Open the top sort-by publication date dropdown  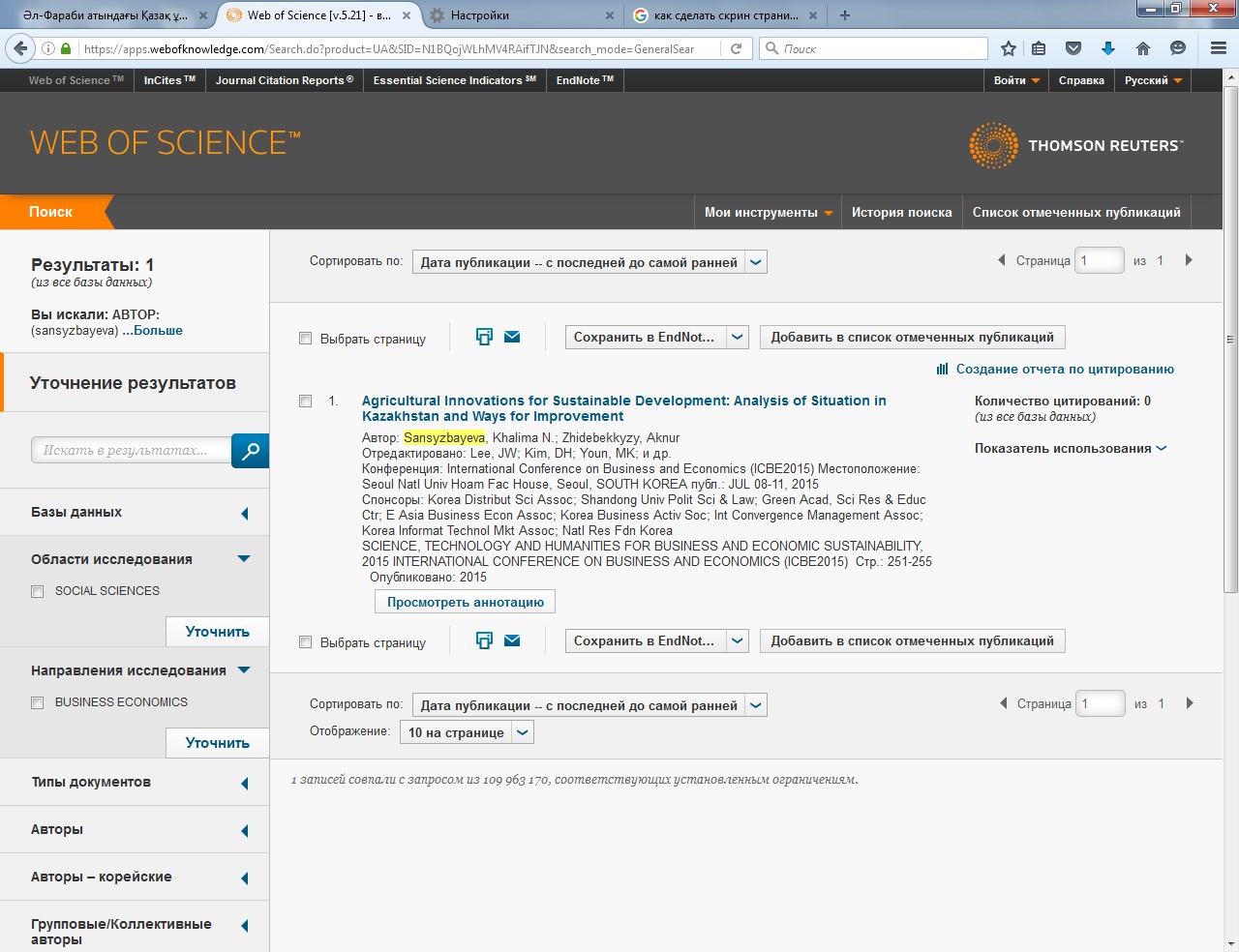tap(589, 262)
